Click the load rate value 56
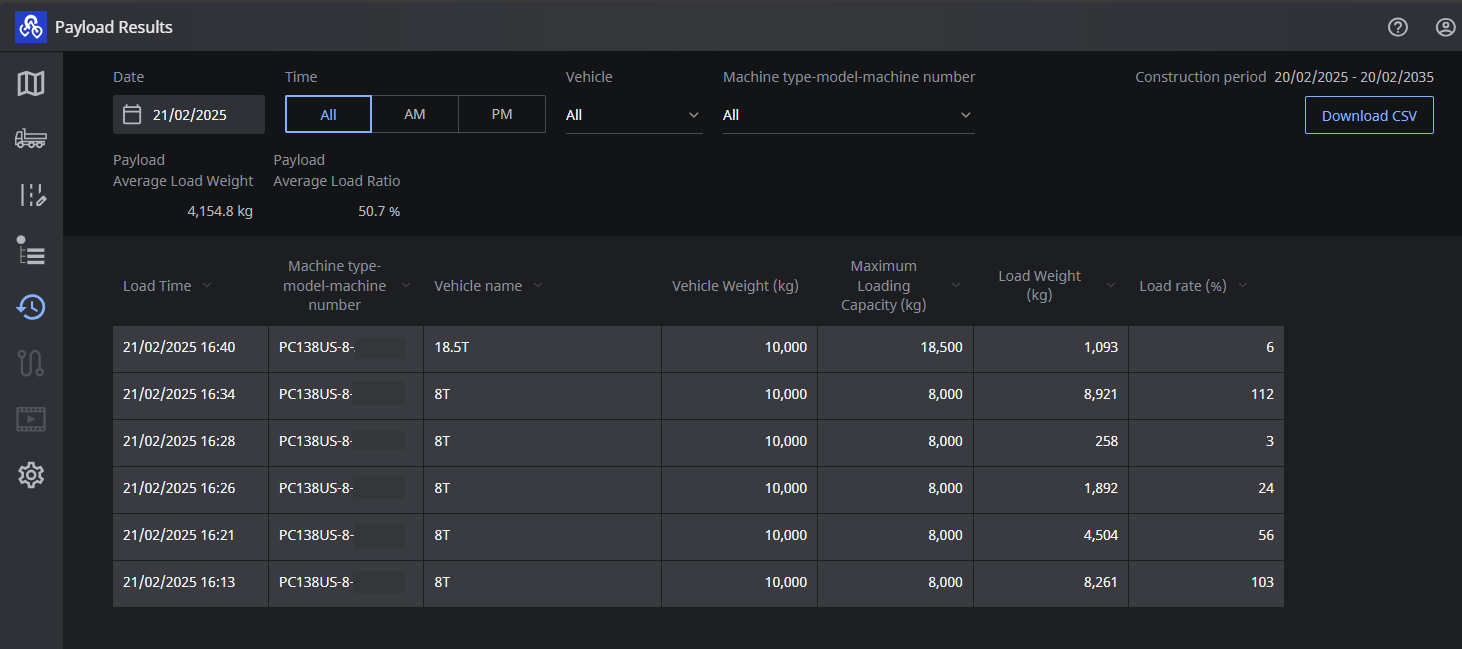The height and width of the screenshot is (649, 1462). click(x=1266, y=536)
